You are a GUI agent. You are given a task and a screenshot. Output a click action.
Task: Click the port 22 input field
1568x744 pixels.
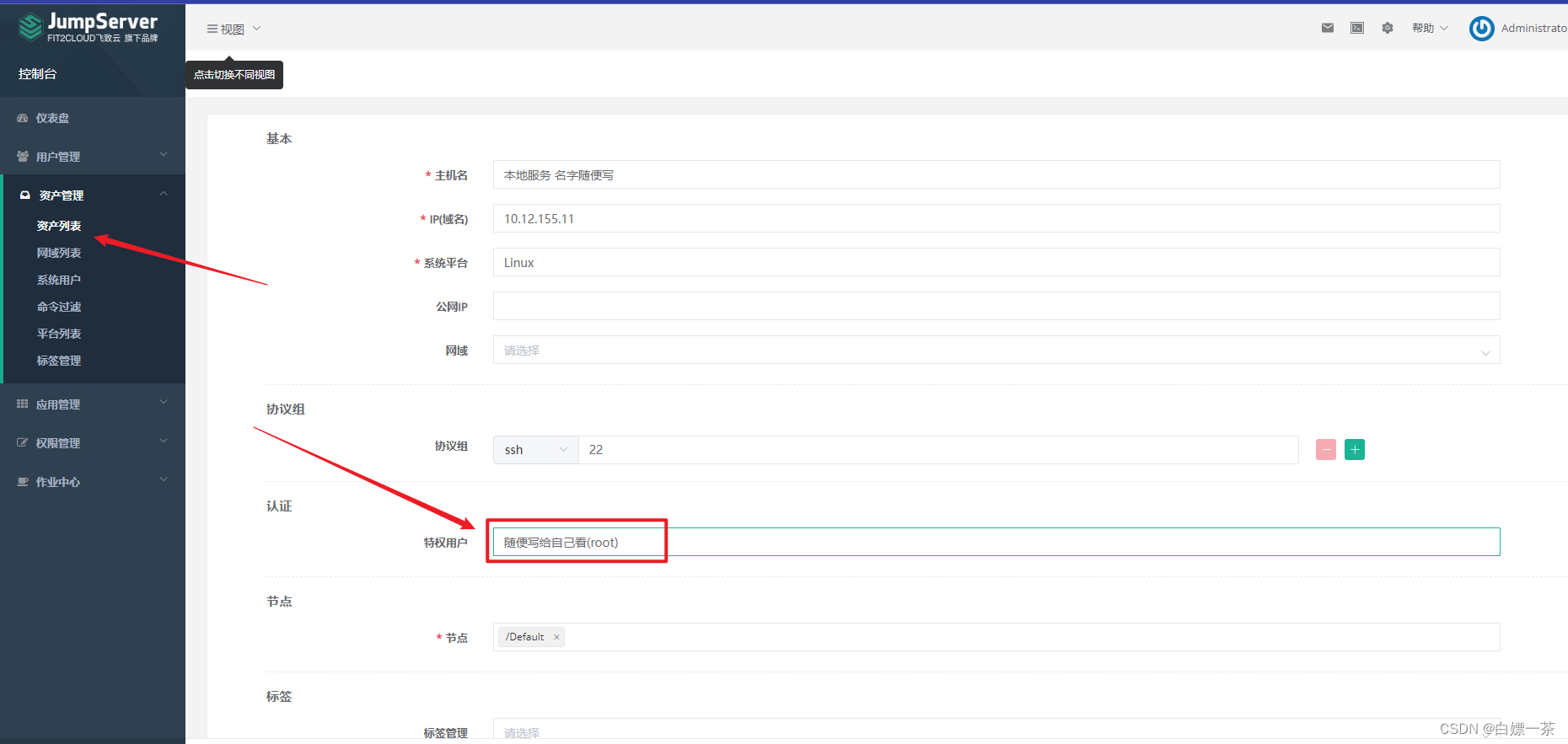click(x=938, y=450)
